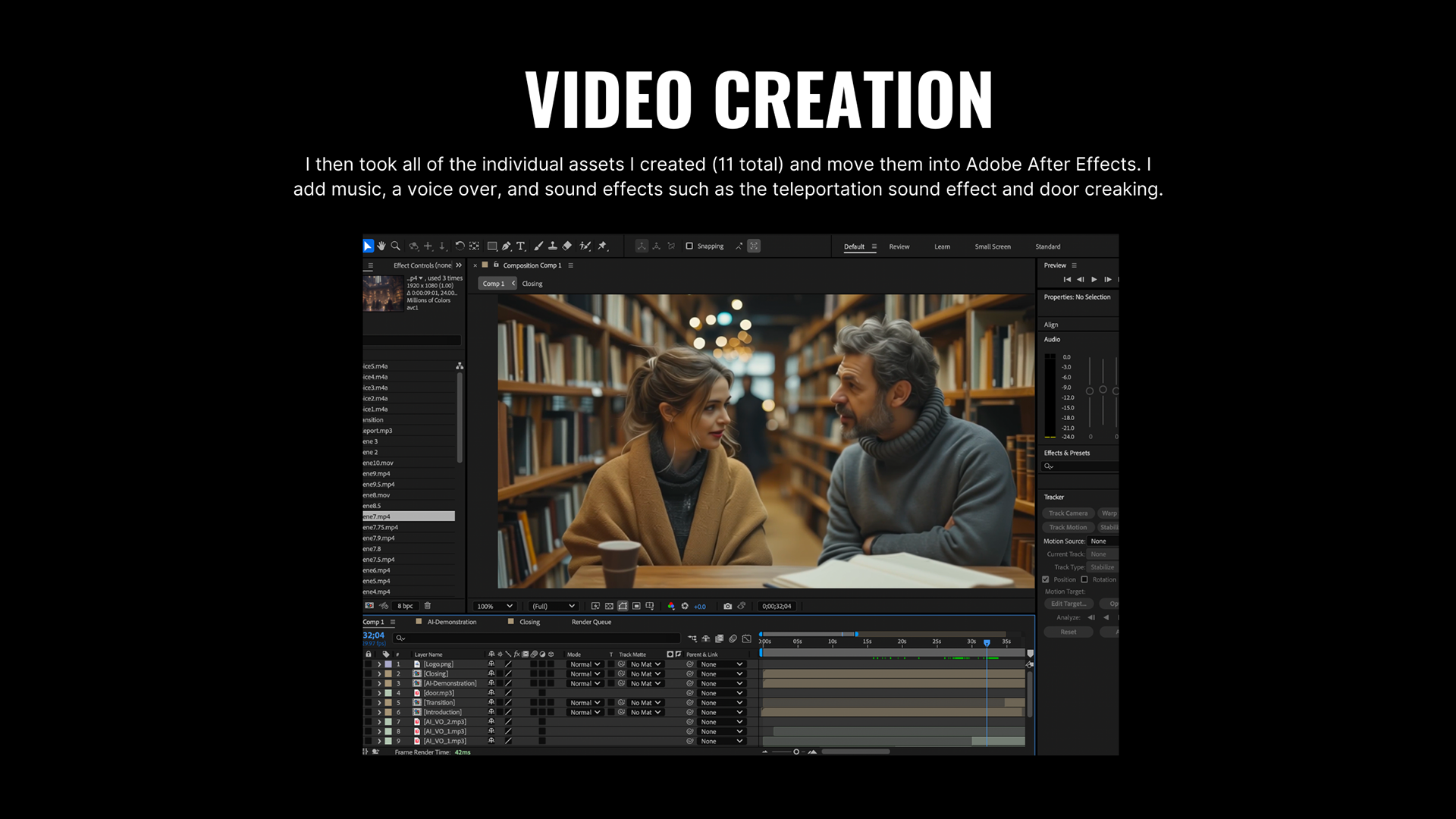The height and width of the screenshot is (819, 1456).
Task: Switch to the Review workspace
Action: tap(899, 246)
